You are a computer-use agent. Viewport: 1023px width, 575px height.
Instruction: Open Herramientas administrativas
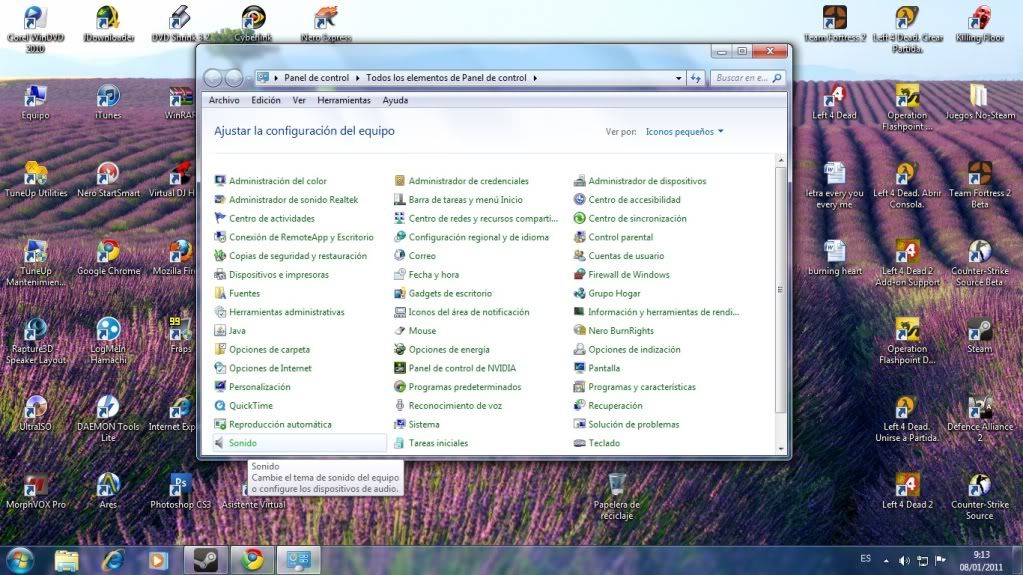(x=286, y=312)
